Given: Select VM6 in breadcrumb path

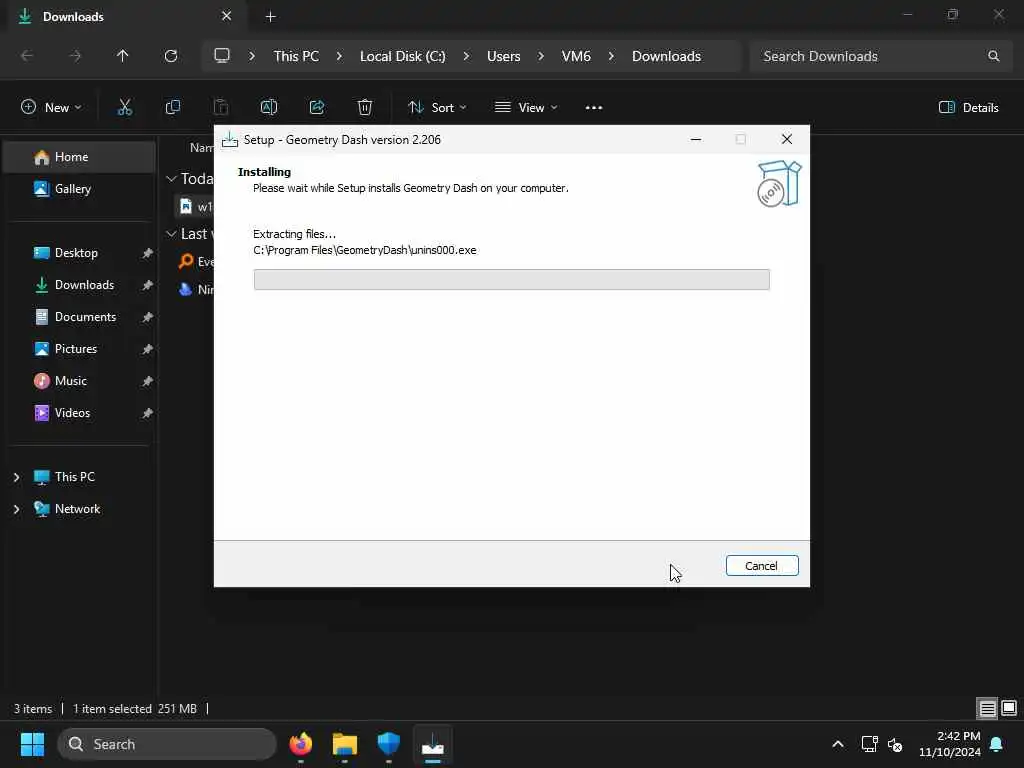Looking at the screenshot, I should click(x=576, y=56).
